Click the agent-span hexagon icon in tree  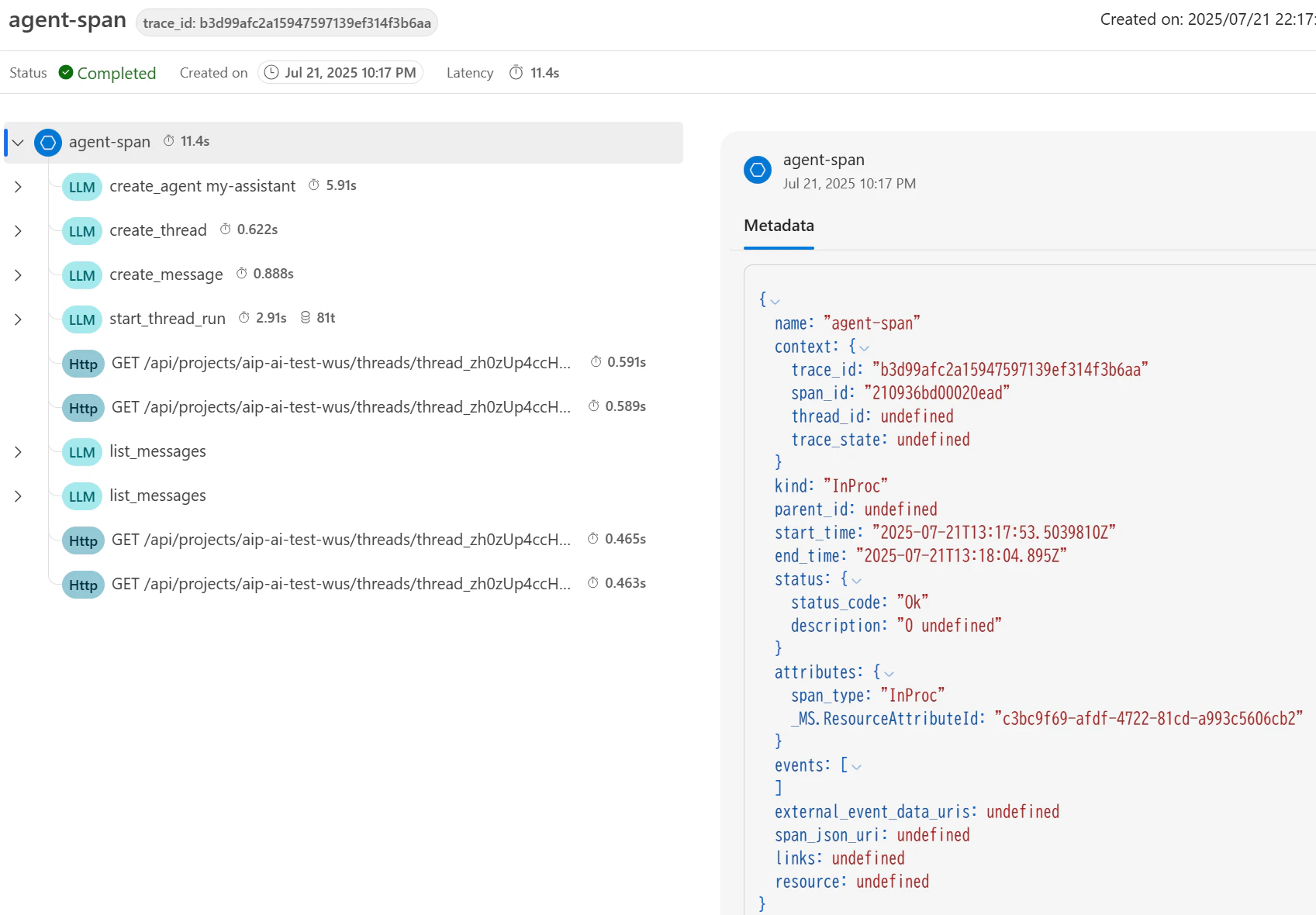pyautogui.click(x=48, y=143)
